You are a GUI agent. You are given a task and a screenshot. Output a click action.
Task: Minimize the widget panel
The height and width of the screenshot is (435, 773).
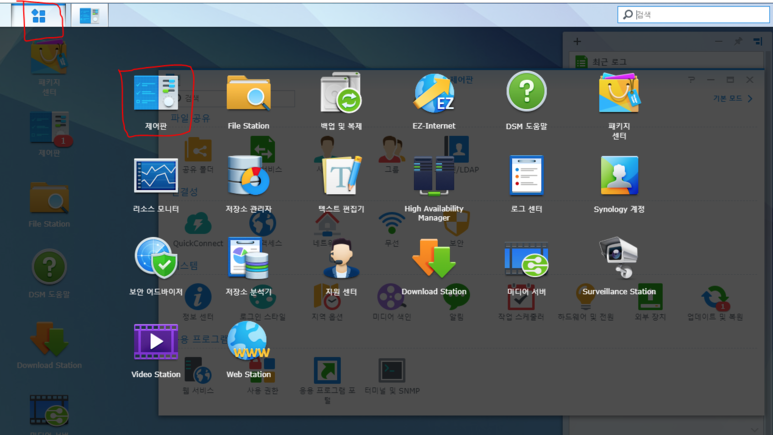(719, 41)
